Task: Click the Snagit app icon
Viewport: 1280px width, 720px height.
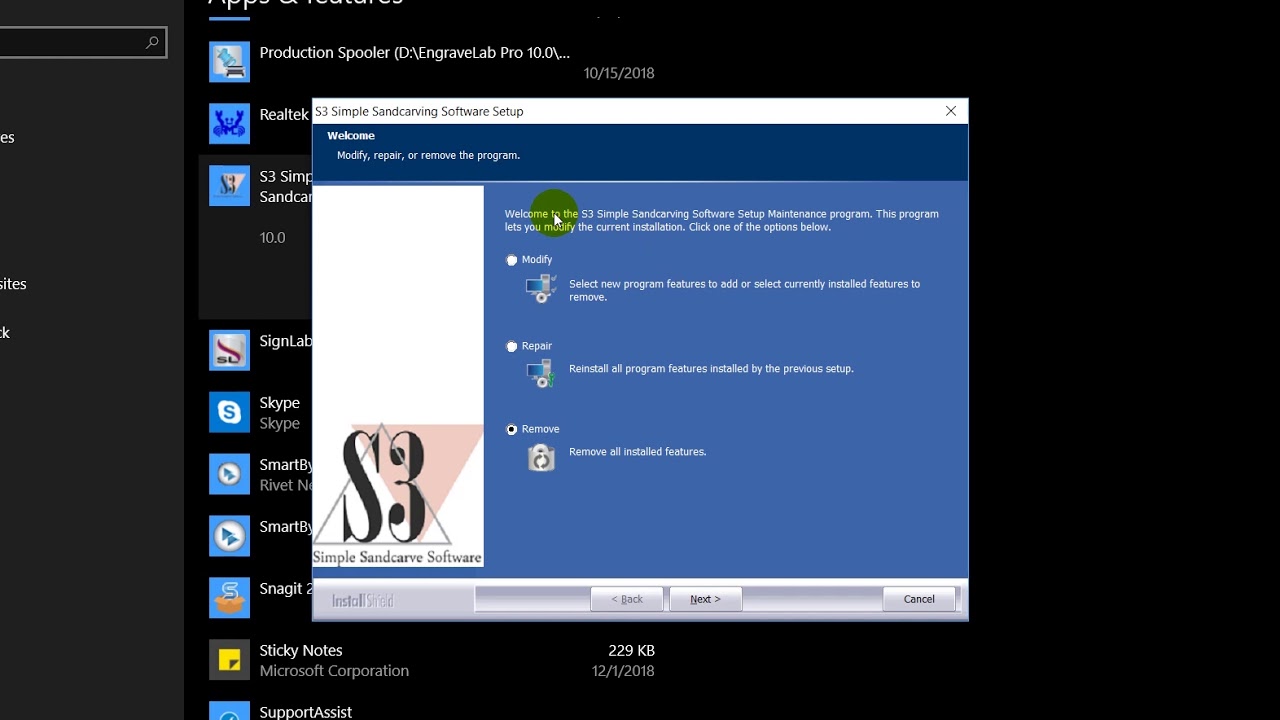Action: point(229,598)
